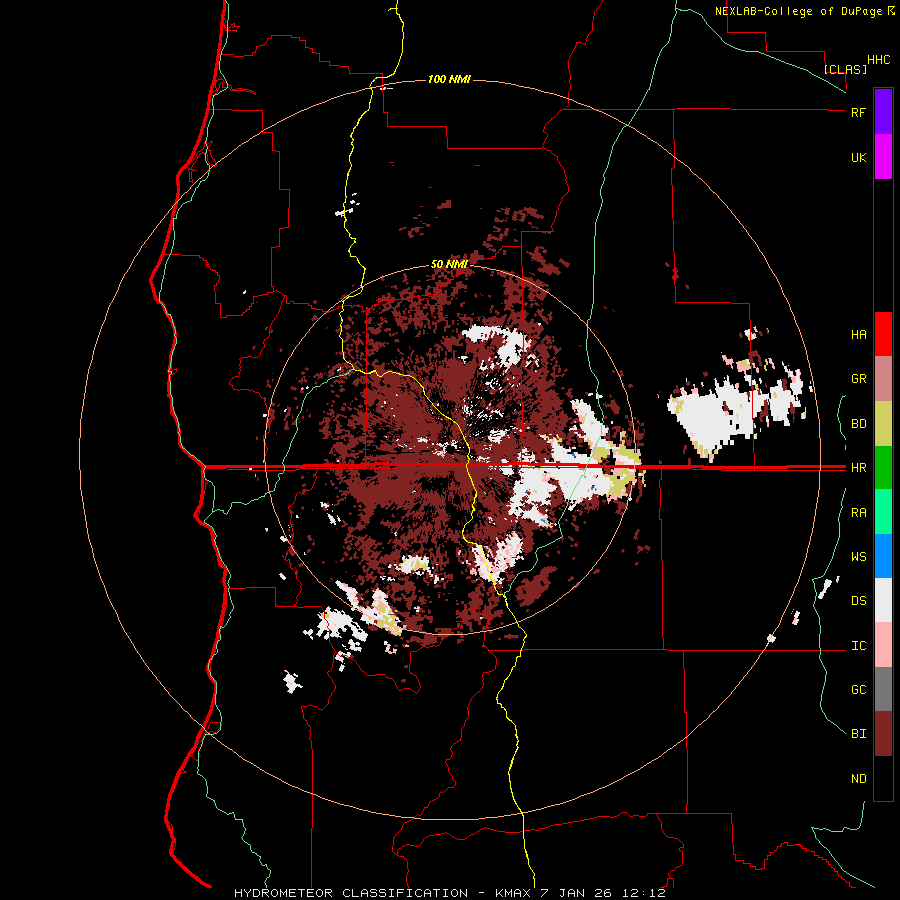Image resolution: width=900 pixels, height=900 pixels.
Task: Select the dusty-pink GR legend swatch
Action: click(x=883, y=379)
